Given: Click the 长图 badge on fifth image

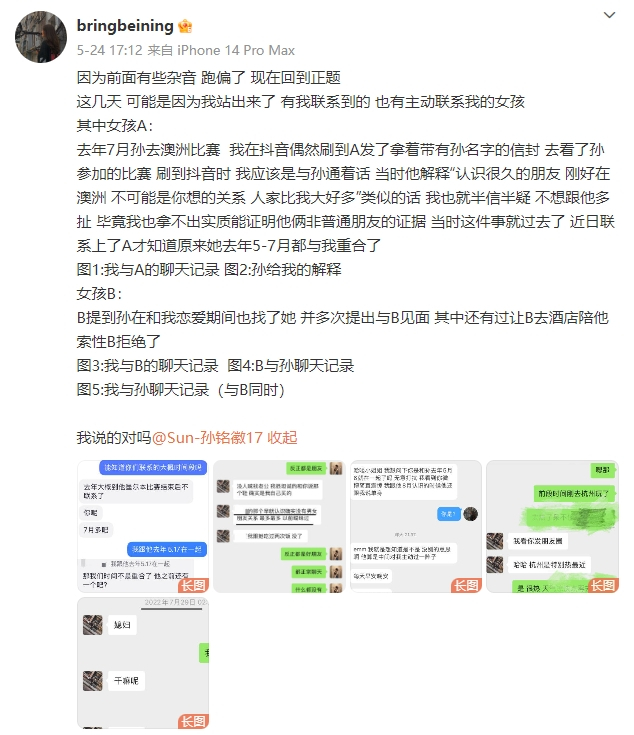Looking at the screenshot, I should pyautogui.click(x=193, y=721).
